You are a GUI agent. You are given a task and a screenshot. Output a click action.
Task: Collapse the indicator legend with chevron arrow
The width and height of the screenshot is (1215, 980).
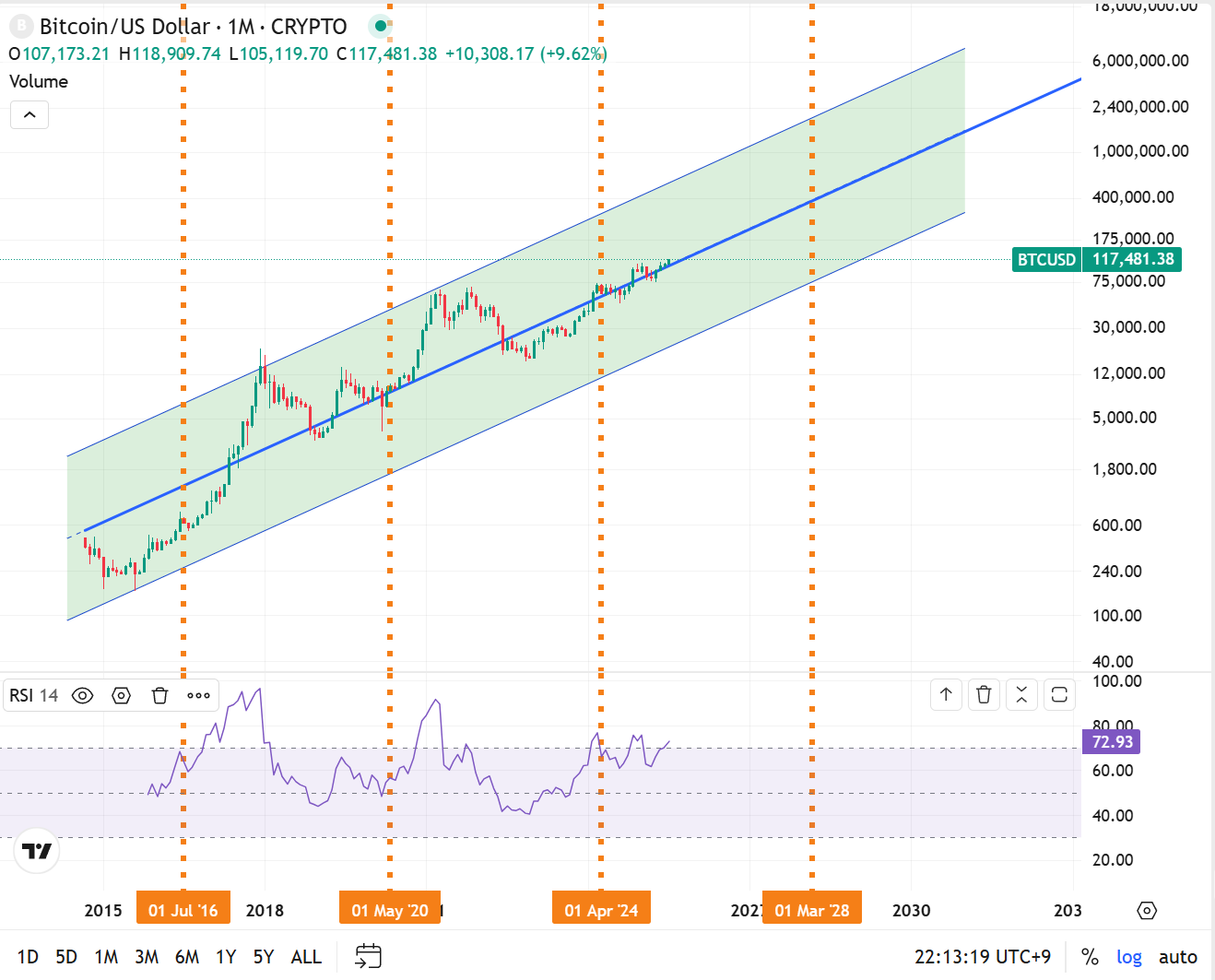tap(29, 115)
